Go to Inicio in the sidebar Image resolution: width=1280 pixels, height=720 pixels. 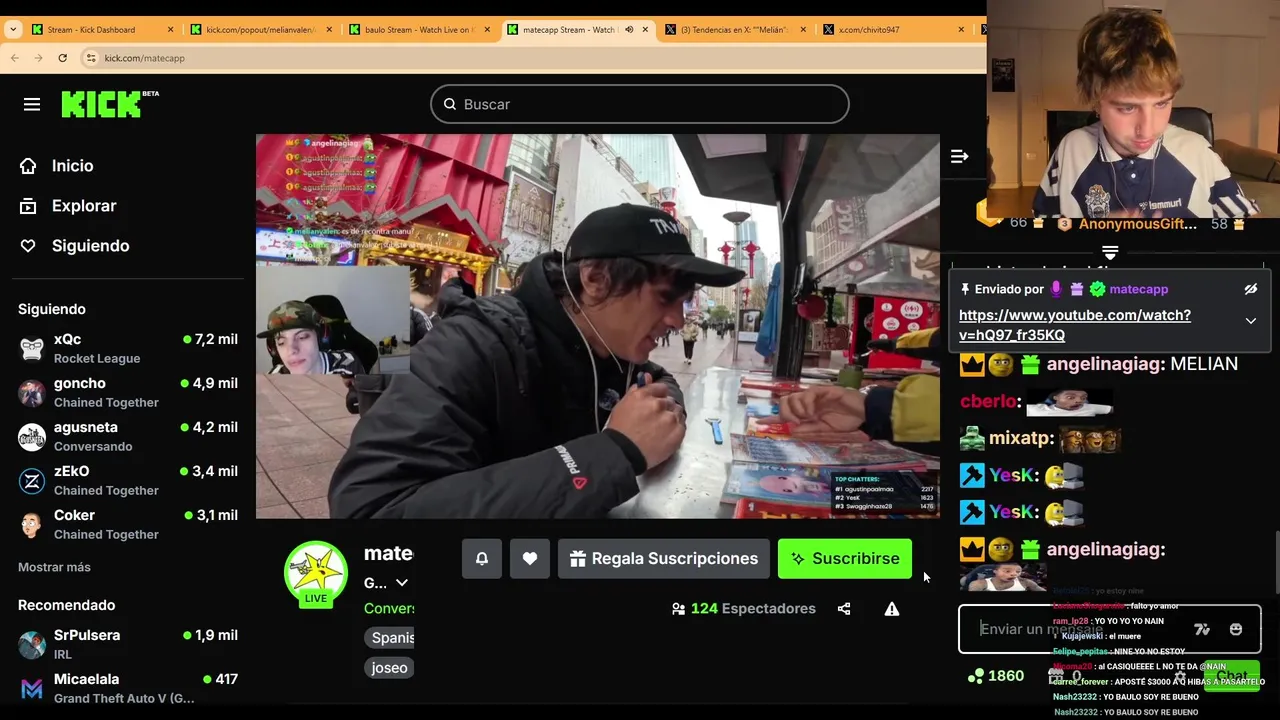pos(72,166)
